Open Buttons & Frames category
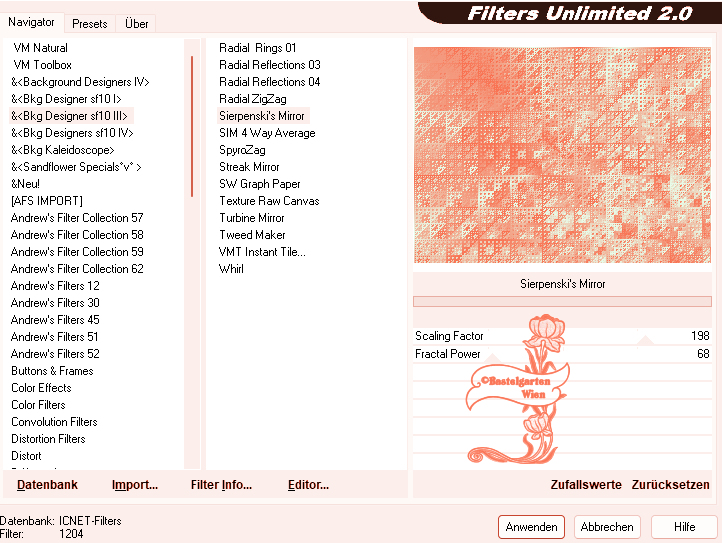The height and width of the screenshot is (543, 722). [x=52, y=371]
